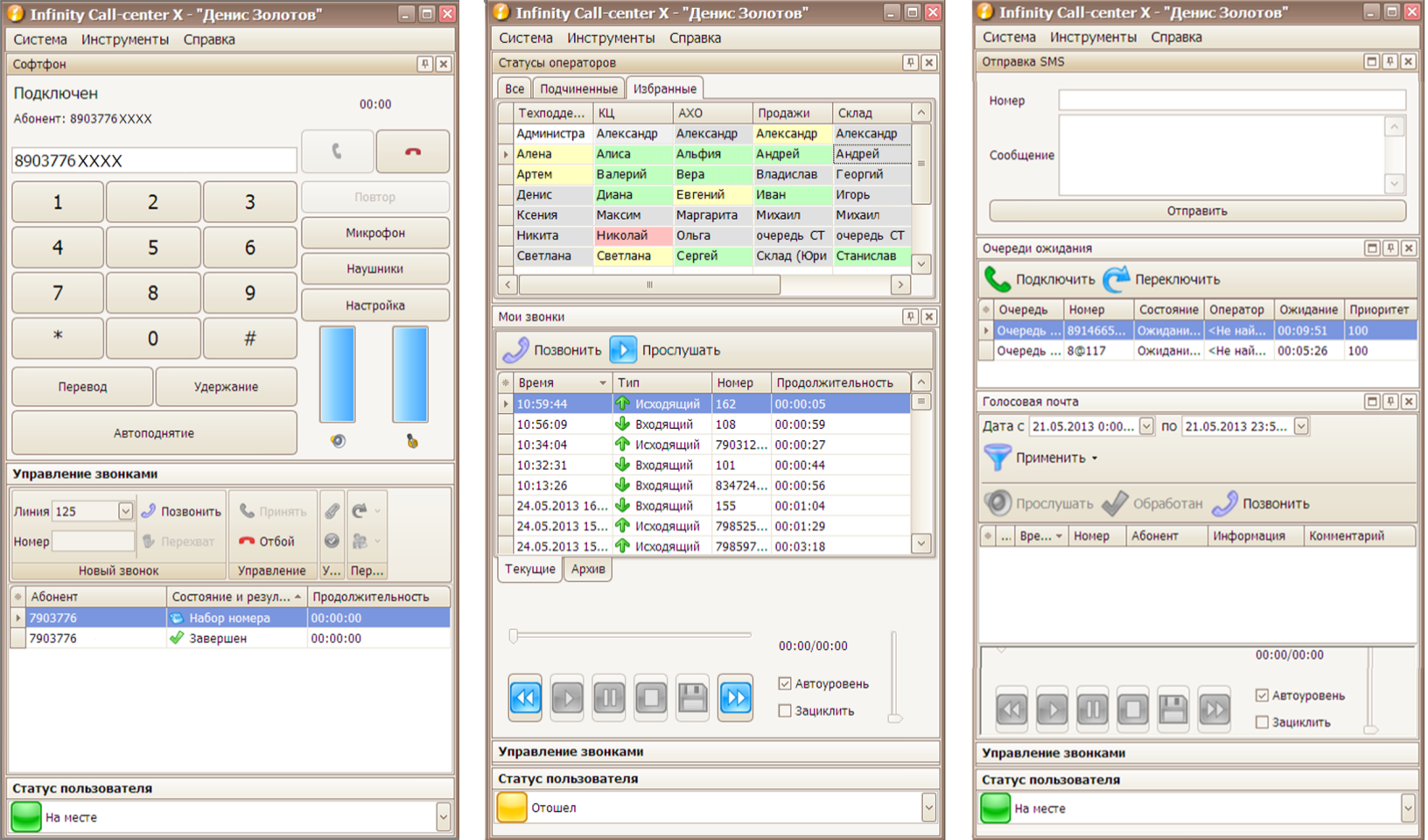Click the Отбой red phone icon

pyautogui.click(x=248, y=542)
